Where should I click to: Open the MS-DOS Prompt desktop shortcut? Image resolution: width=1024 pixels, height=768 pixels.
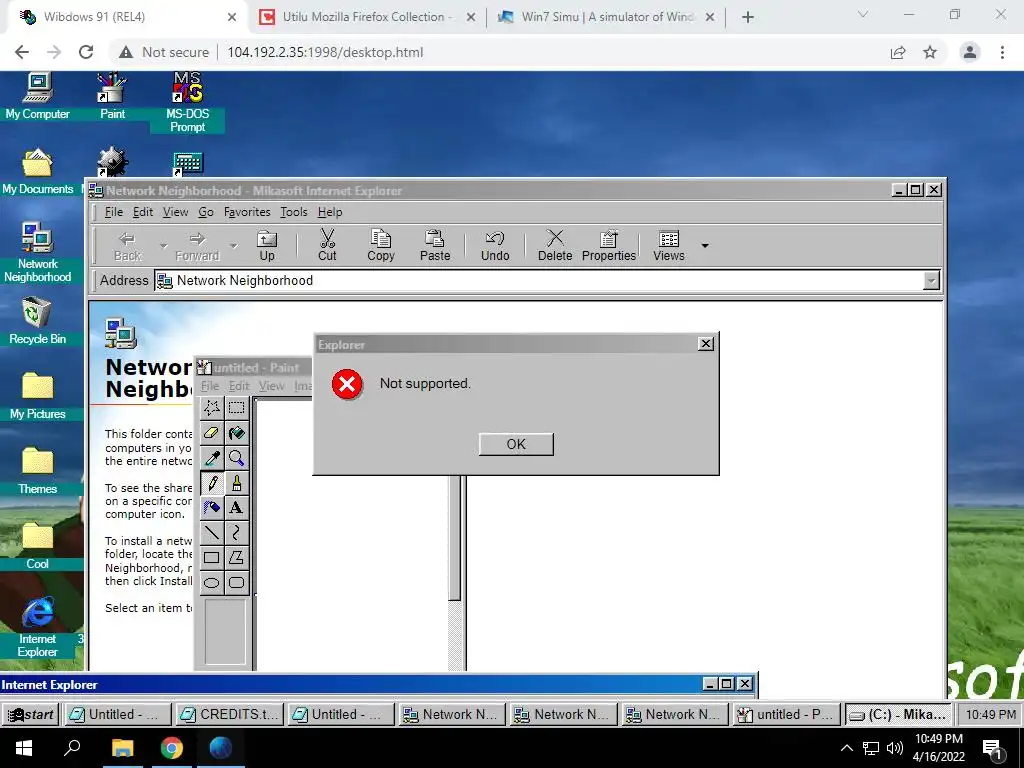click(x=187, y=103)
